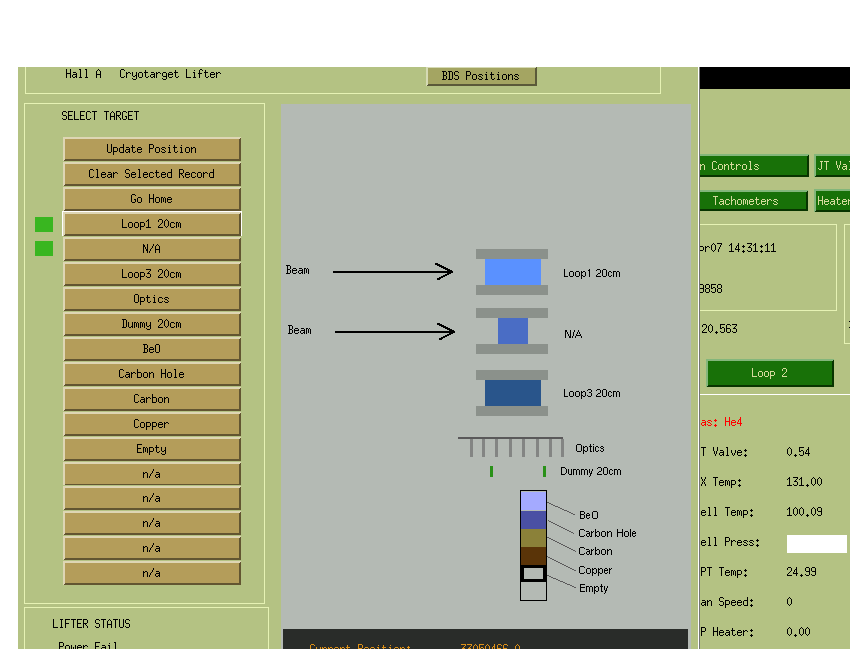Click the Loop3 20cm diagram label
Viewport: 850px width, 649px height.
point(591,393)
